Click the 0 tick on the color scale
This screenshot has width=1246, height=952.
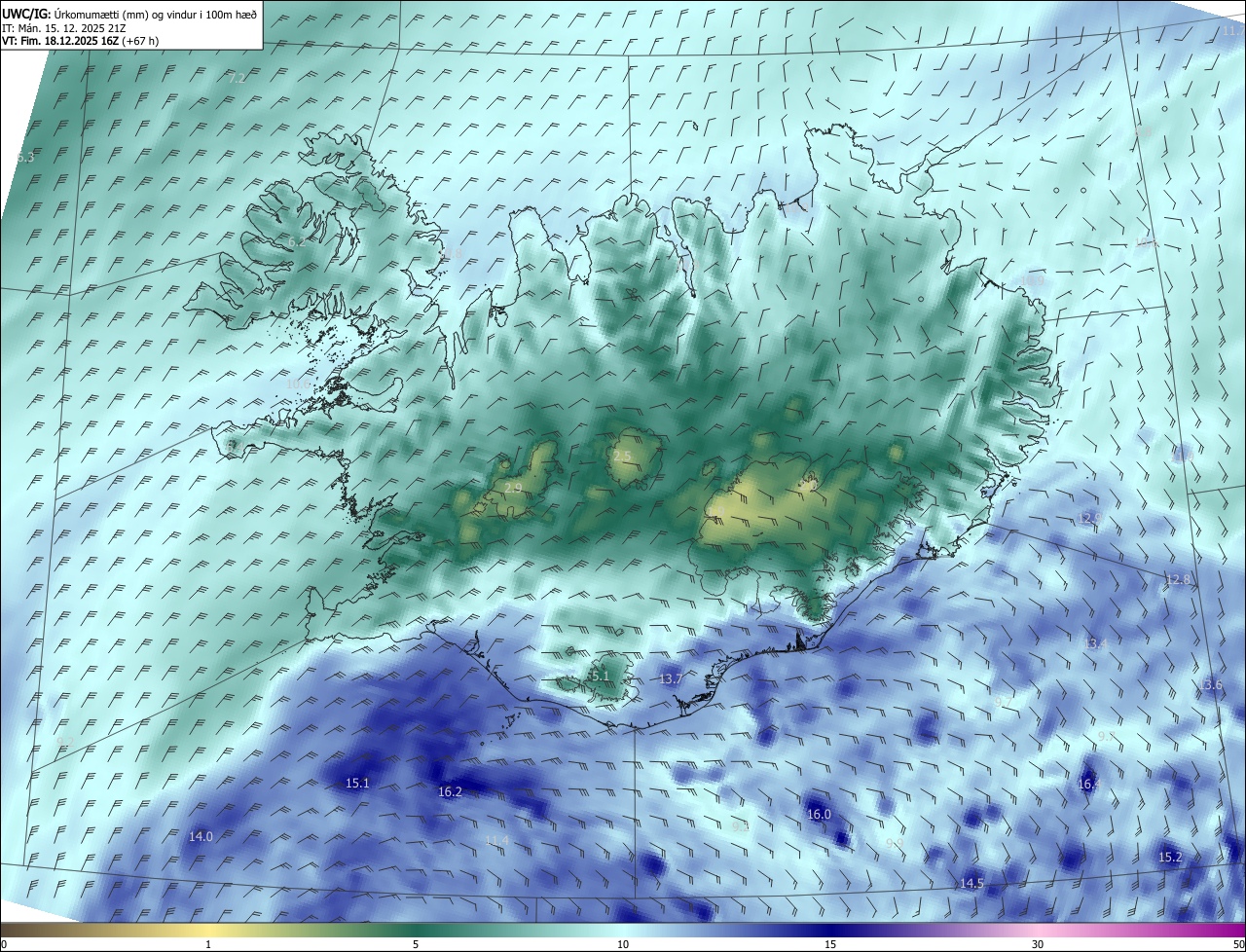(4, 944)
